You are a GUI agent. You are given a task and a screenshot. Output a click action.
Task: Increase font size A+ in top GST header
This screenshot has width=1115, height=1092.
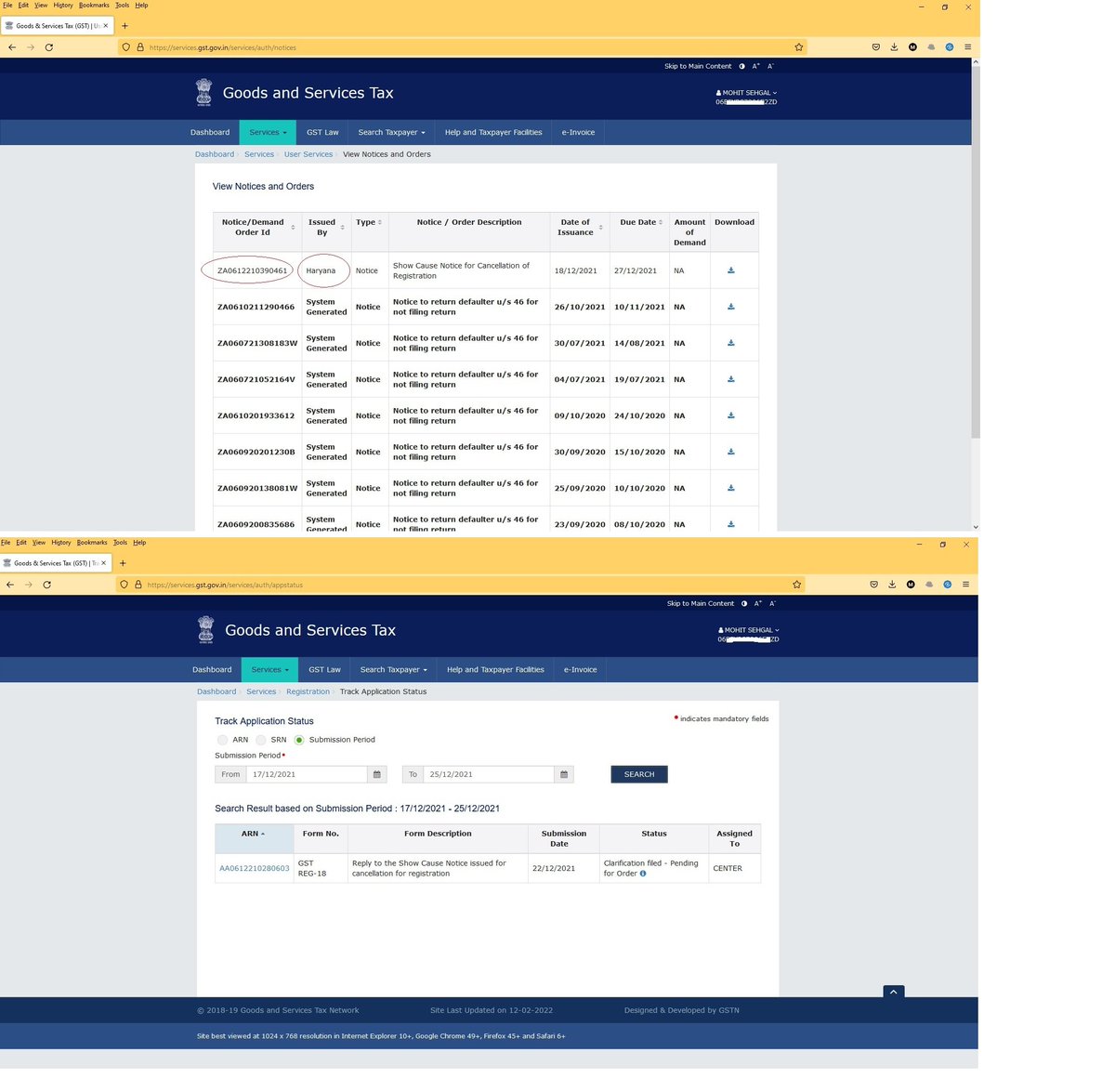(x=755, y=67)
